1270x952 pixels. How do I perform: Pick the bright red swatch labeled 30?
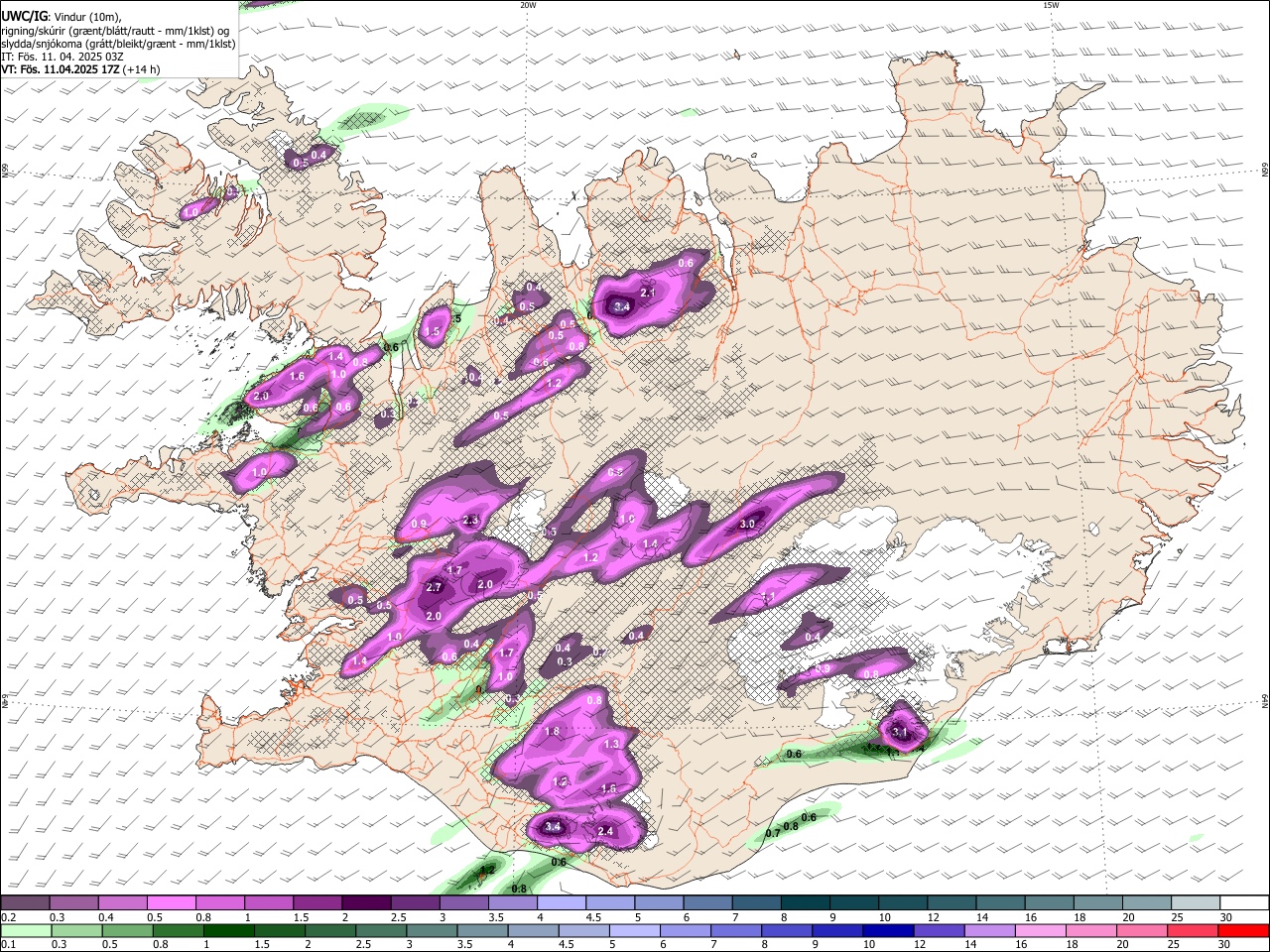[x=1244, y=930]
